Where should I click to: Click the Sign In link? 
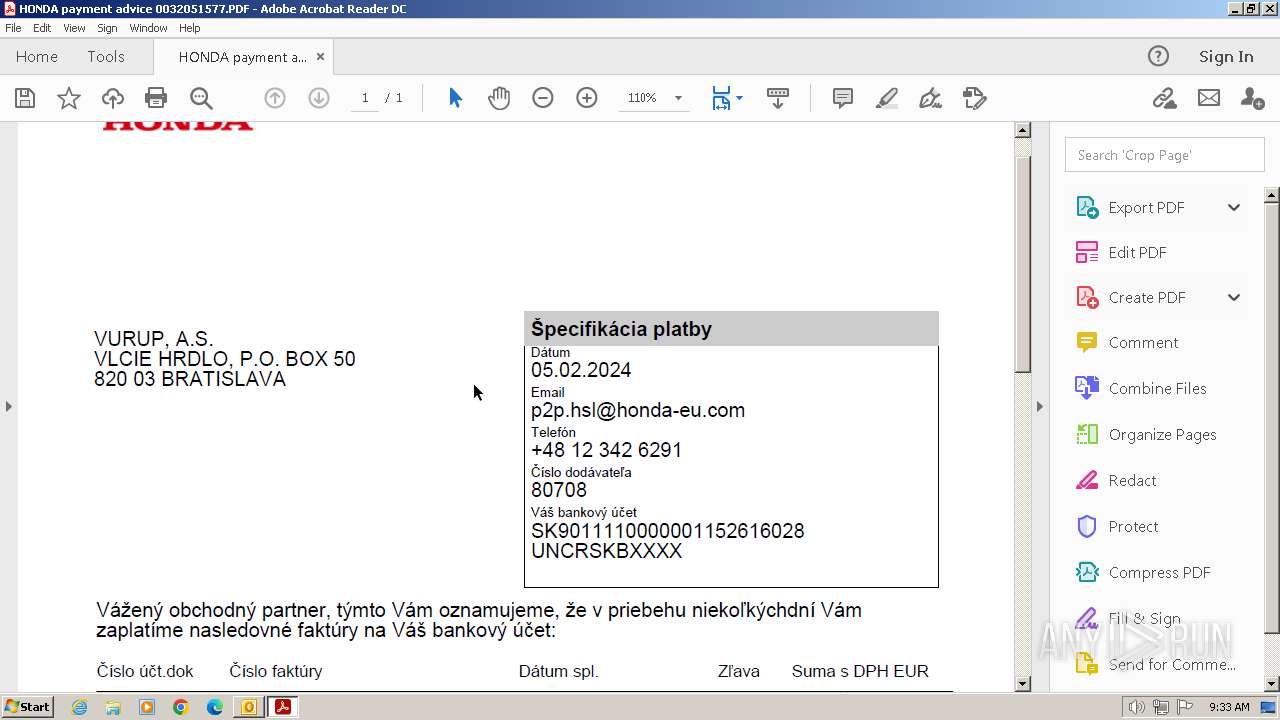coord(1226,56)
